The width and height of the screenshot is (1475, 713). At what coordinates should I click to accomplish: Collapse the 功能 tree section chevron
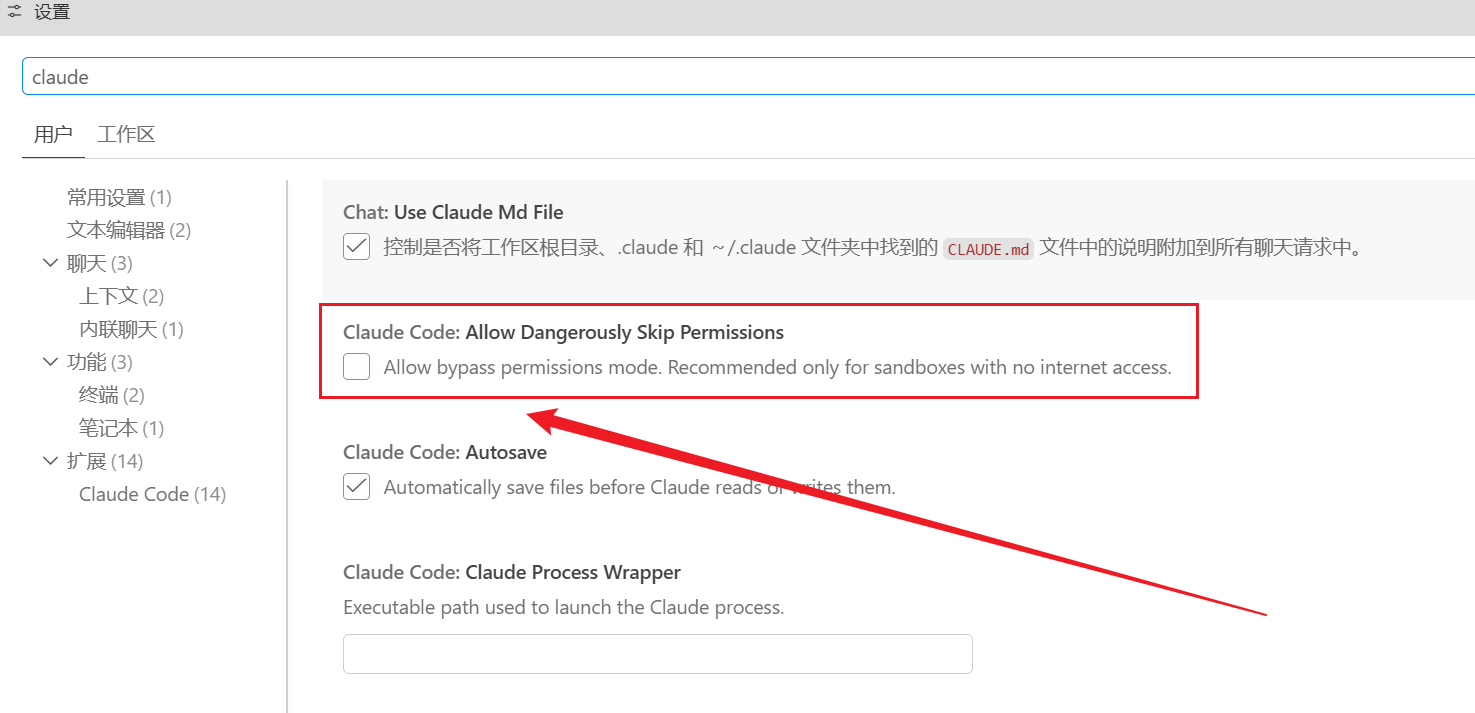(51, 362)
